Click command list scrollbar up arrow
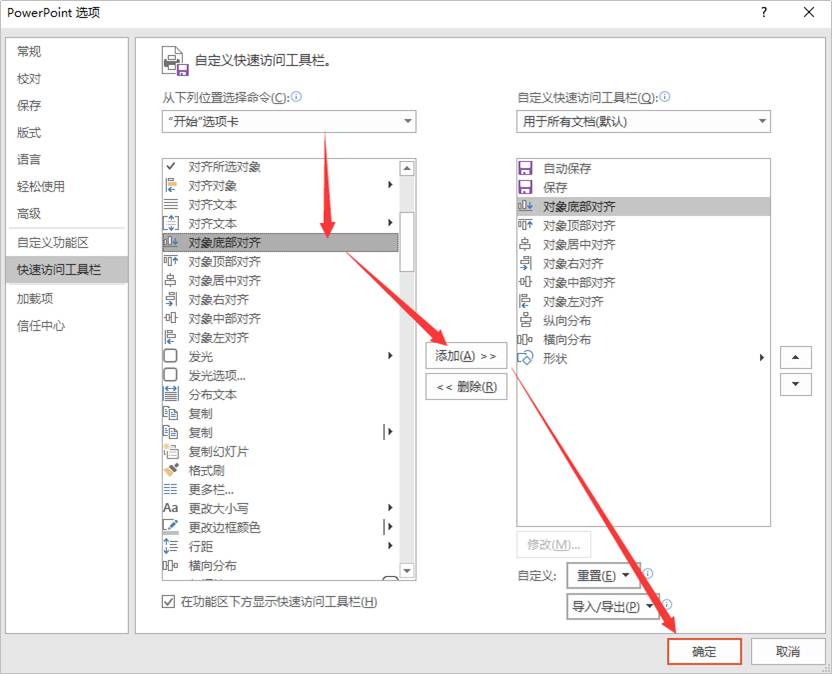The width and height of the screenshot is (832, 674). point(407,169)
